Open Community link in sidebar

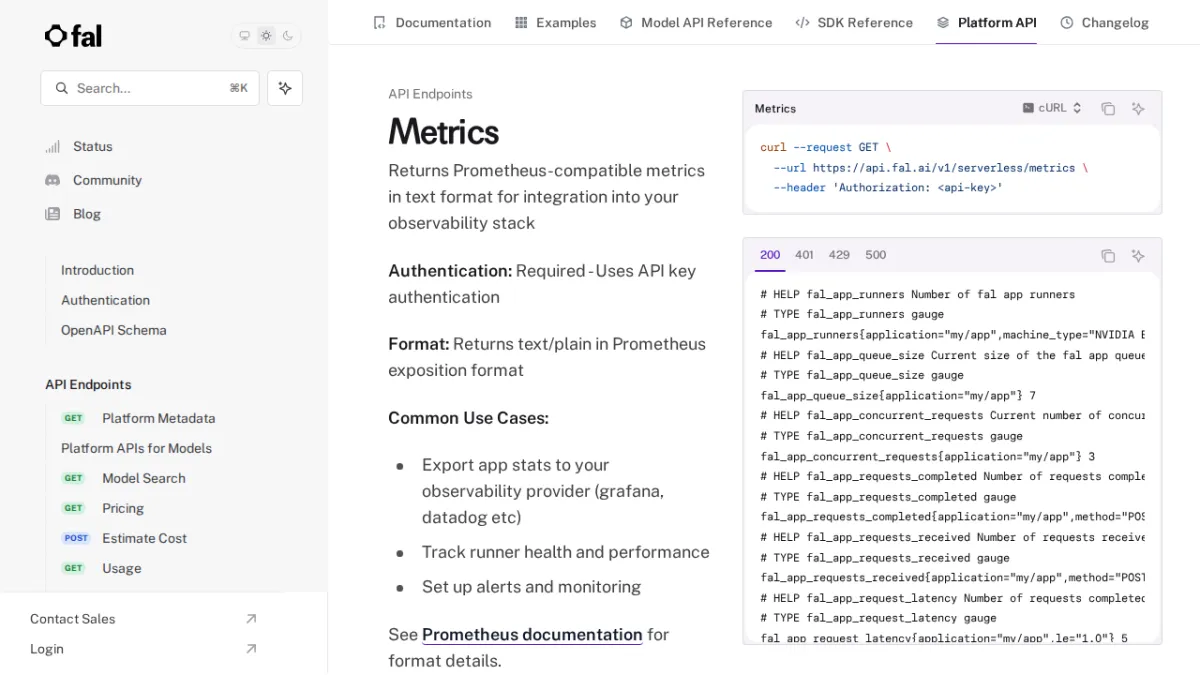(107, 180)
